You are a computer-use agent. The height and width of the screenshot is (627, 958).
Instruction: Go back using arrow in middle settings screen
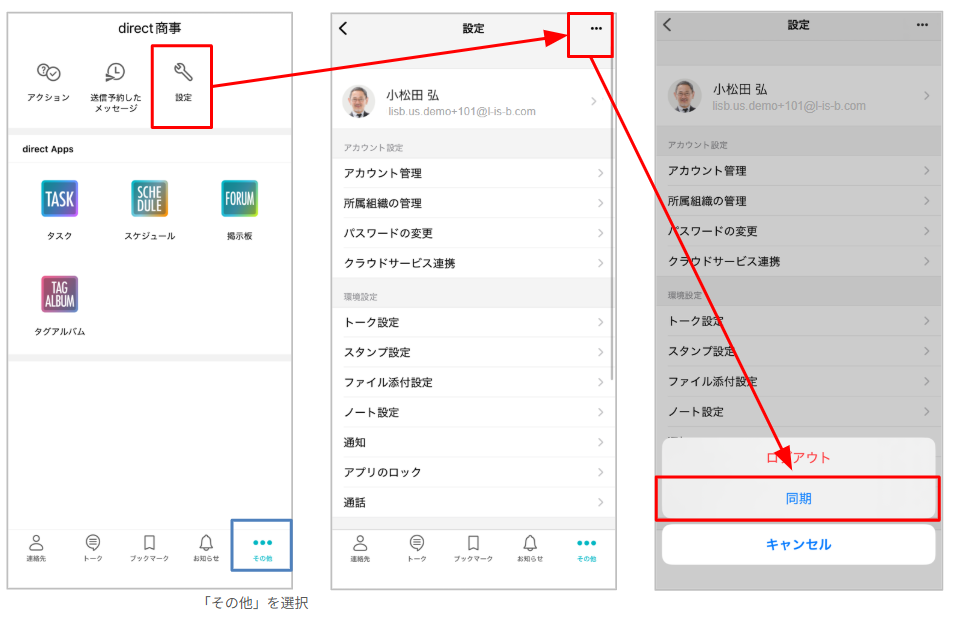(343, 28)
